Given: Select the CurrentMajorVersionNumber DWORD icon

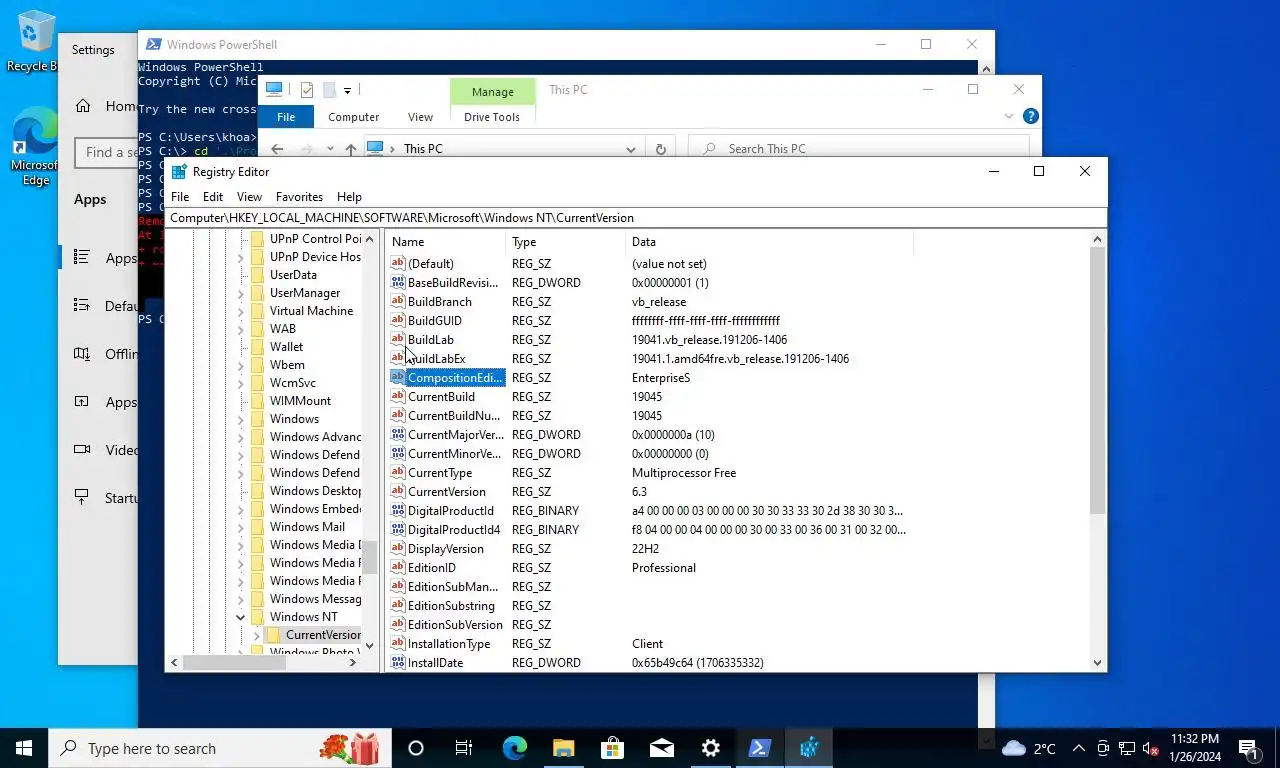Looking at the screenshot, I should 398,435.
